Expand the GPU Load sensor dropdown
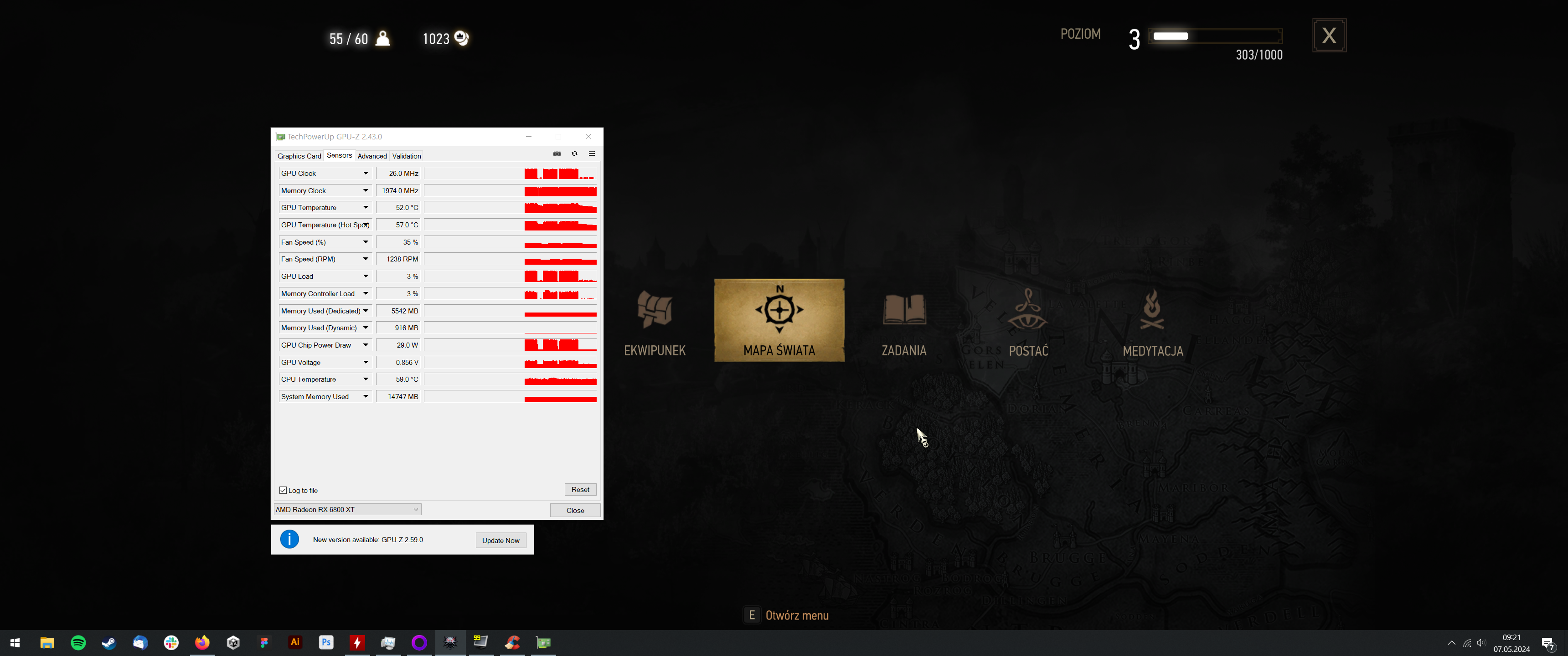Viewport: 1568px width, 656px height. tap(366, 276)
